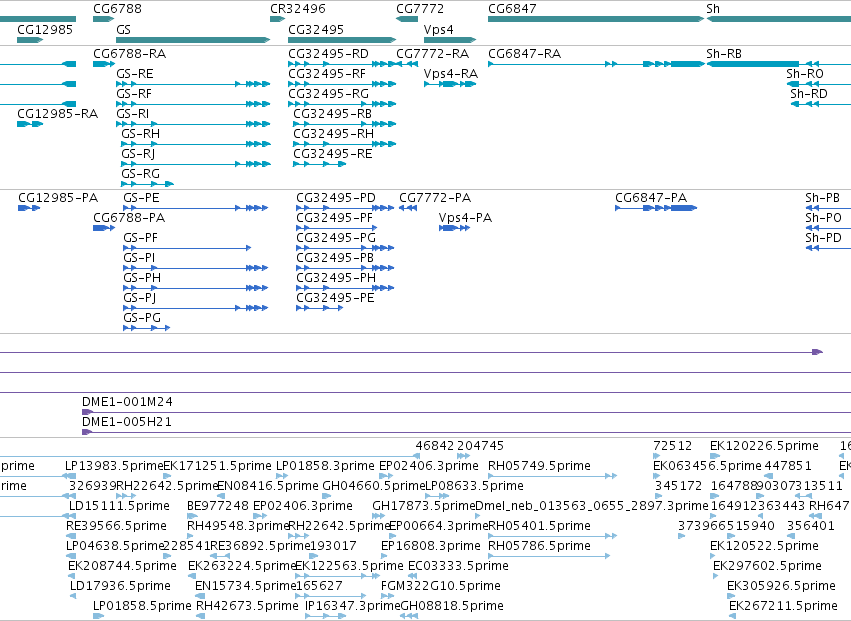
Task: Select EST EK120226.5prime
Action: click(x=715, y=456)
